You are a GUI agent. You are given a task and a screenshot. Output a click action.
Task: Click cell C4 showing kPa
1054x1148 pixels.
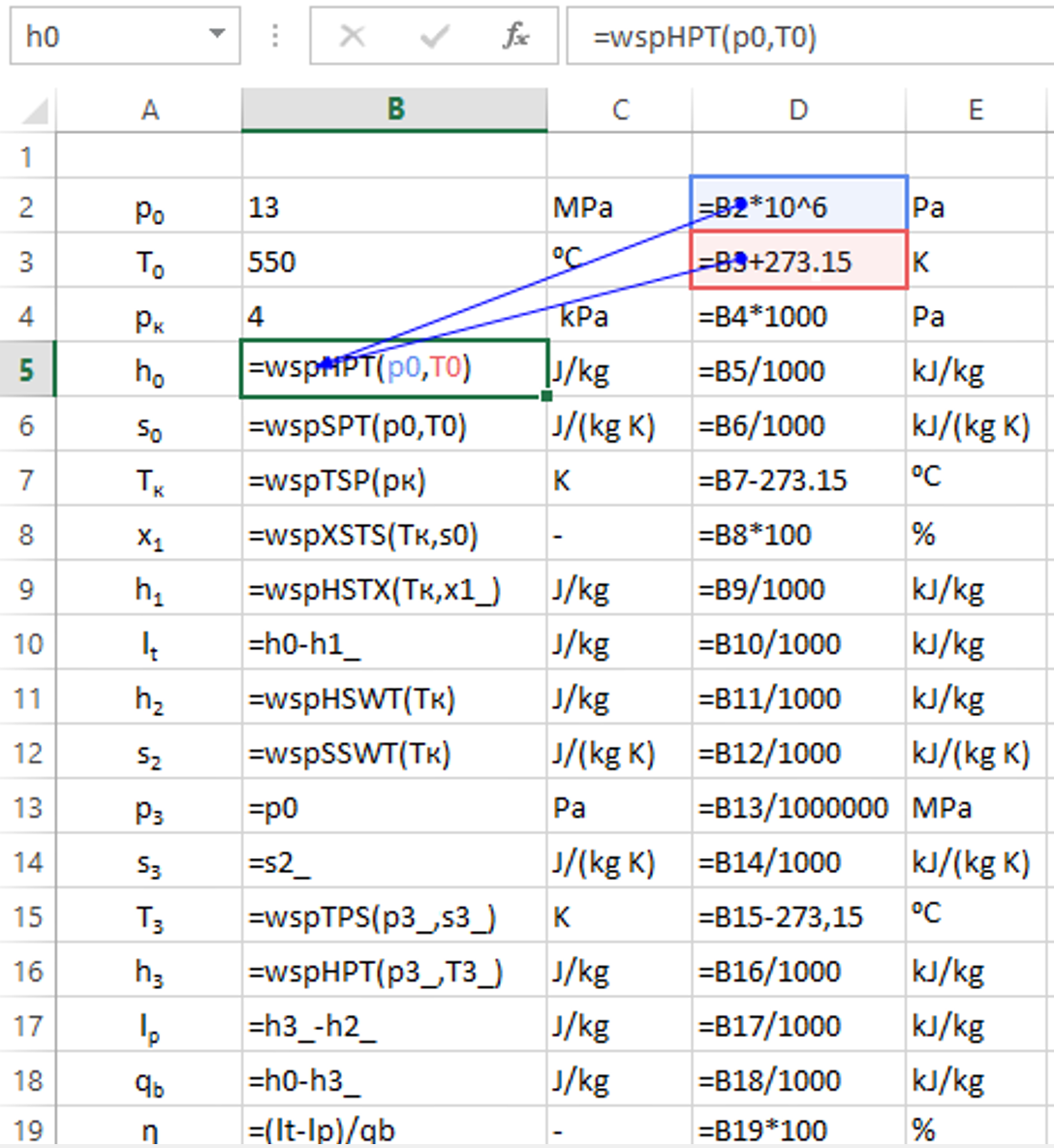point(619,315)
